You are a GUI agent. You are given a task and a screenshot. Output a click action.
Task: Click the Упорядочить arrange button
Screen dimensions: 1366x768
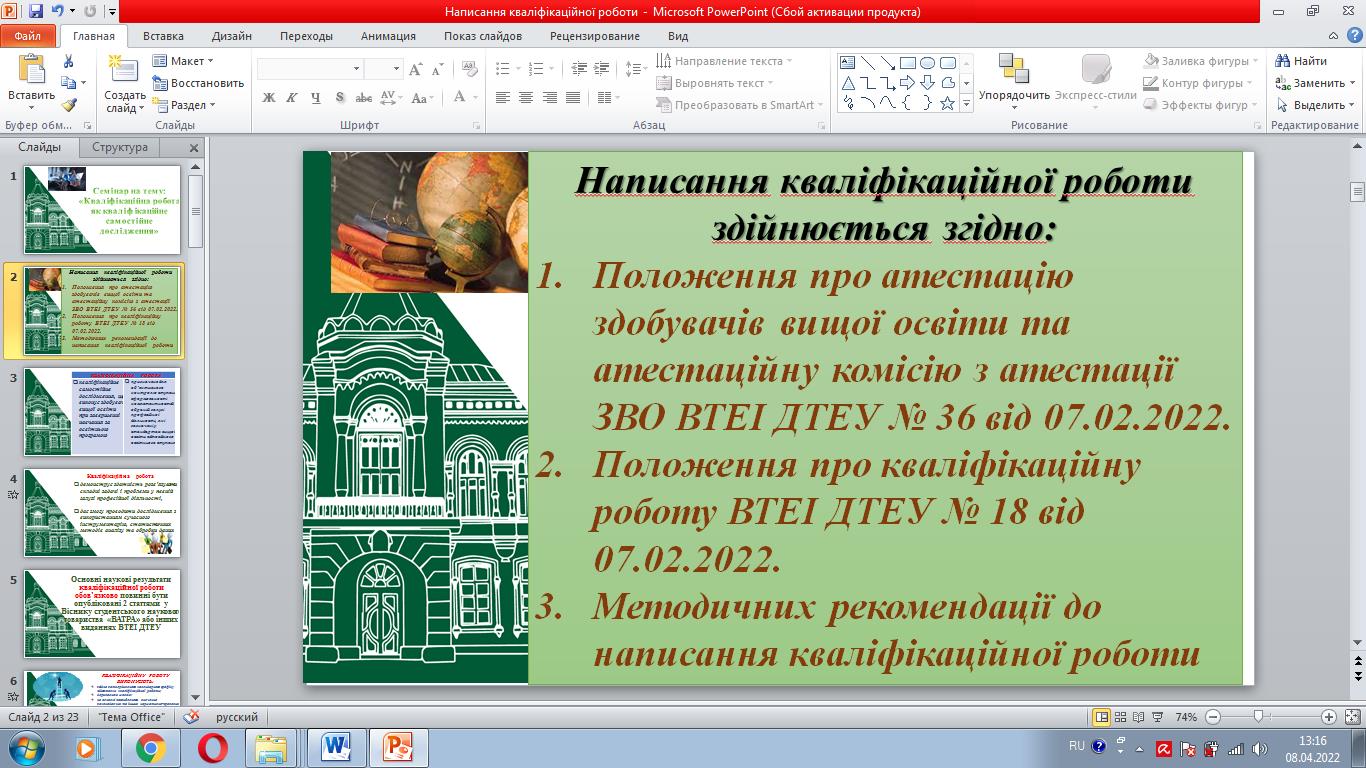click(x=1014, y=80)
